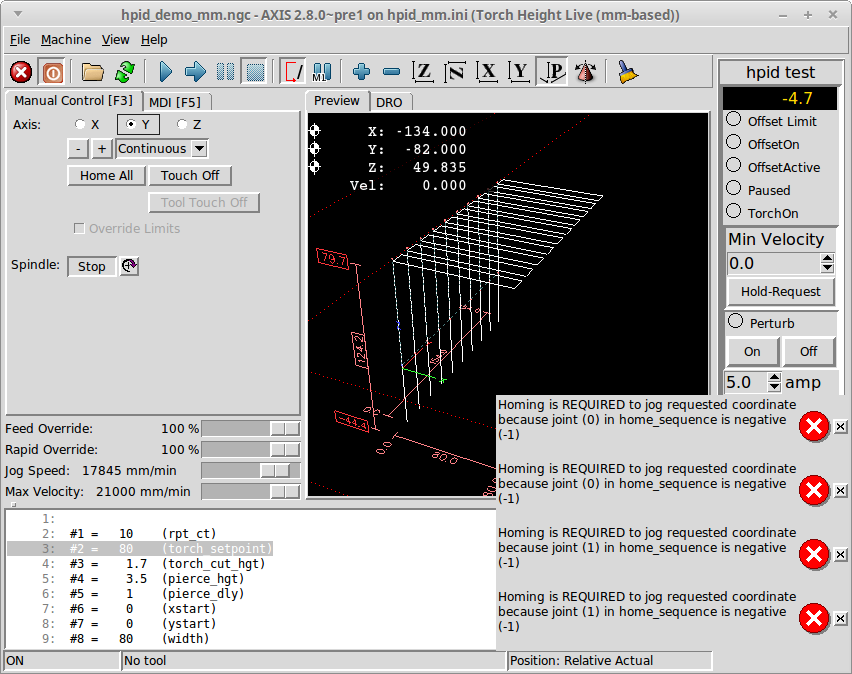Increase Min Velocity with up arrow
Image resolution: width=852 pixels, height=674 pixels.
coord(827,258)
